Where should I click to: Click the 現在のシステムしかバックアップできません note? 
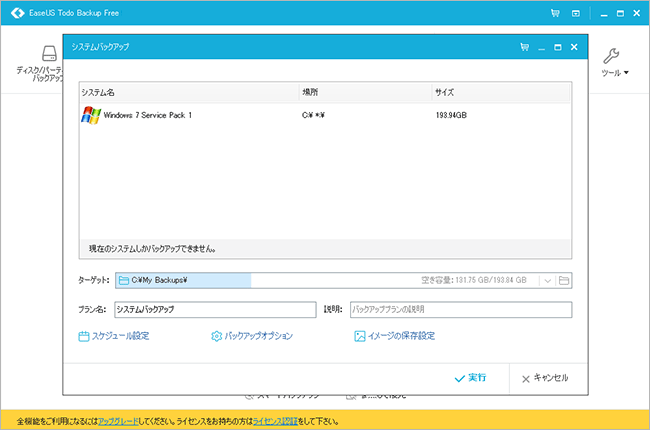coord(152,249)
